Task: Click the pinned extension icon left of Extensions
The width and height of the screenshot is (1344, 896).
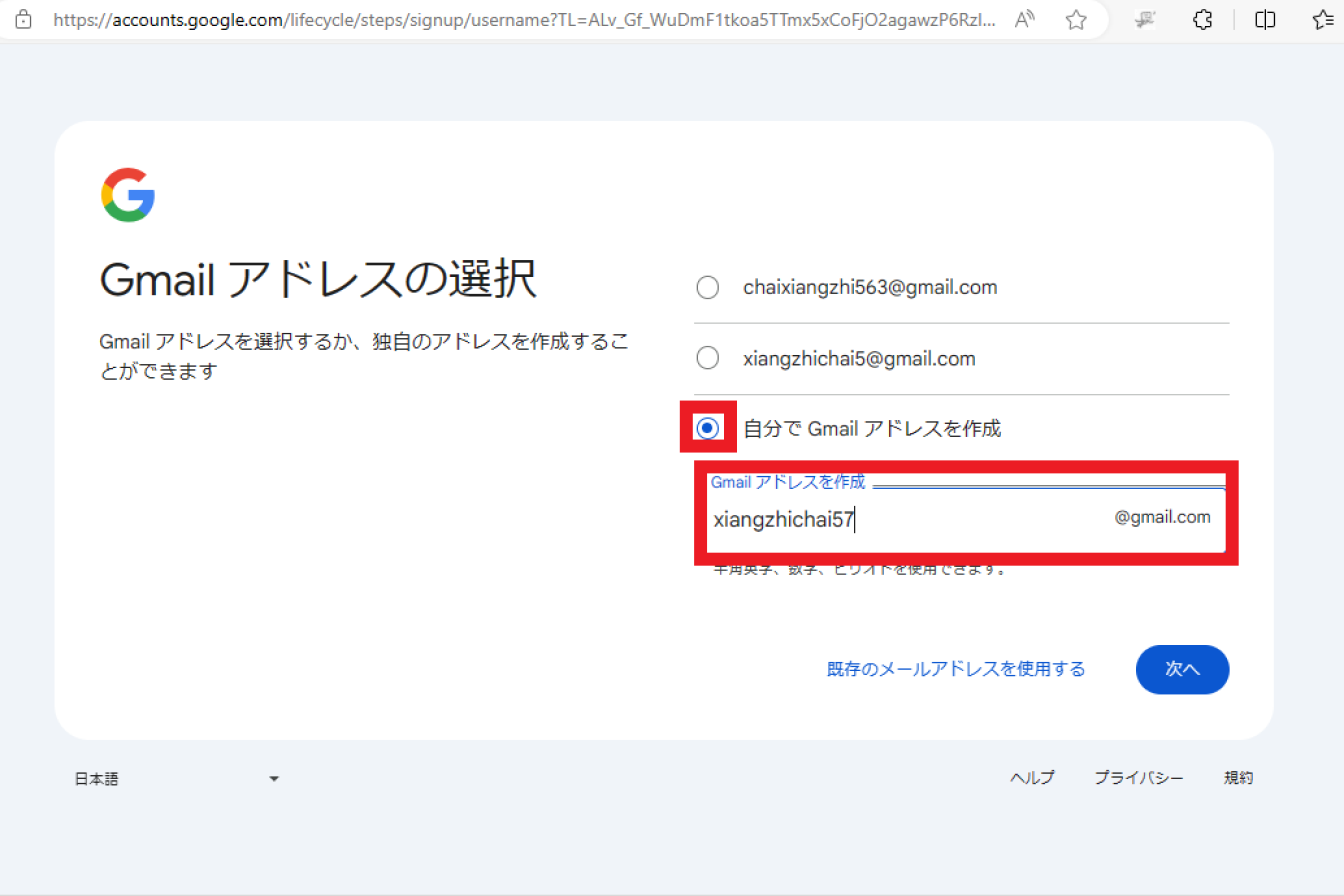Action: point(1148,19)
